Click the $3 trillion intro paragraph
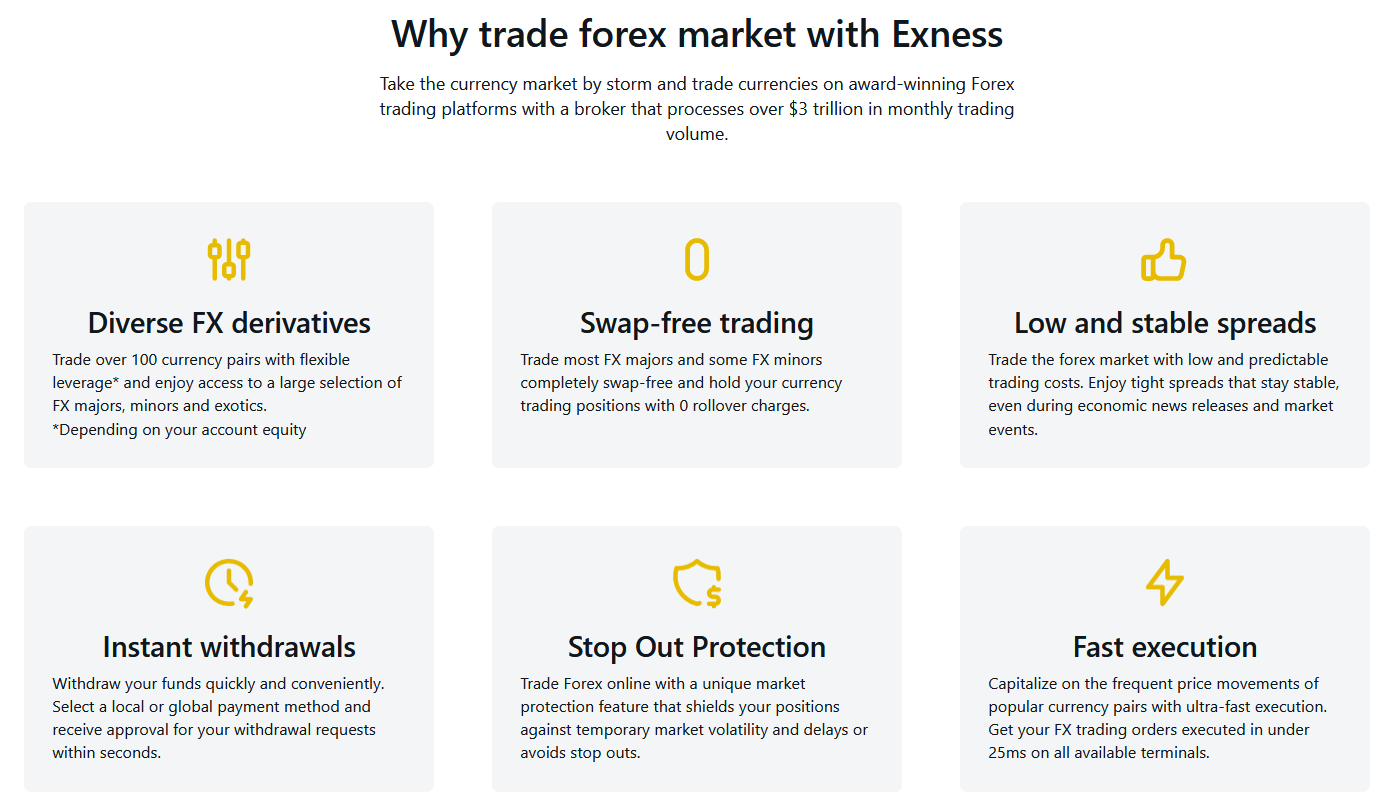The height and width of the screenshot is (801, 1378). click(x=697, y=109)
